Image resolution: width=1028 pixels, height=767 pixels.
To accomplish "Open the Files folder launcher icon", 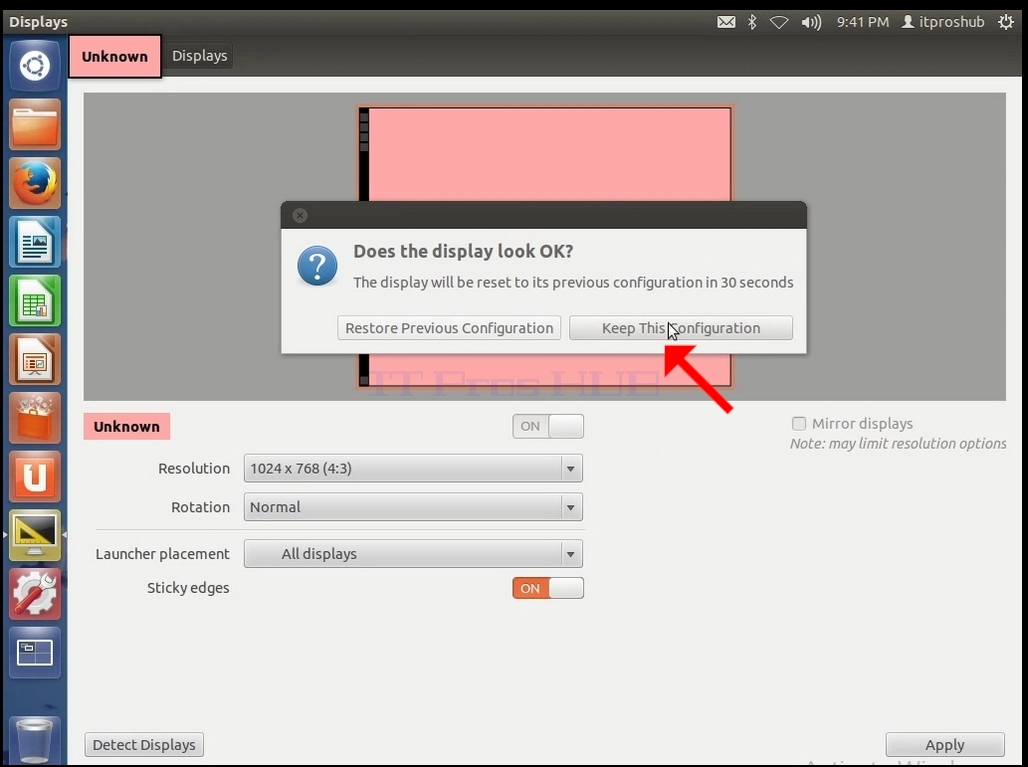I will pyautogui.click(x=35, y=125).
